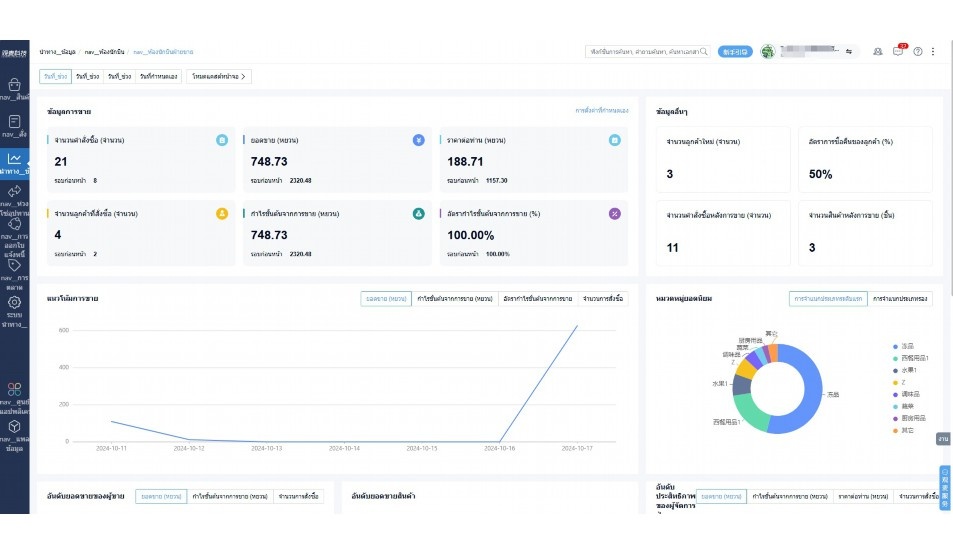Switch to the custom date tab วันที่กำหนดเอง
The image size is (953, 554).
[x=159, y=76]
